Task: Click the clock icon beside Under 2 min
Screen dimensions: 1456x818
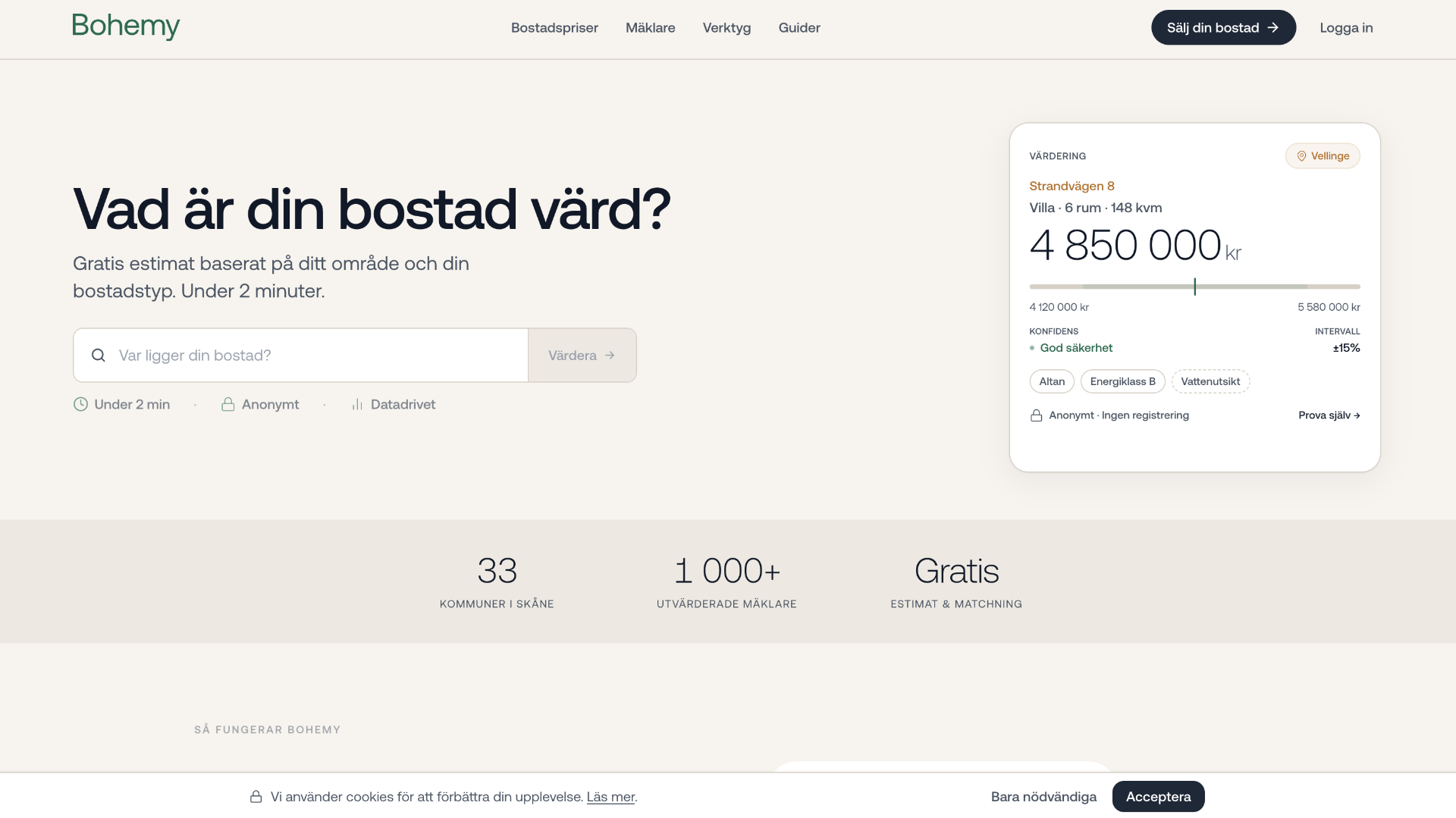Action: tap(80, 404)
